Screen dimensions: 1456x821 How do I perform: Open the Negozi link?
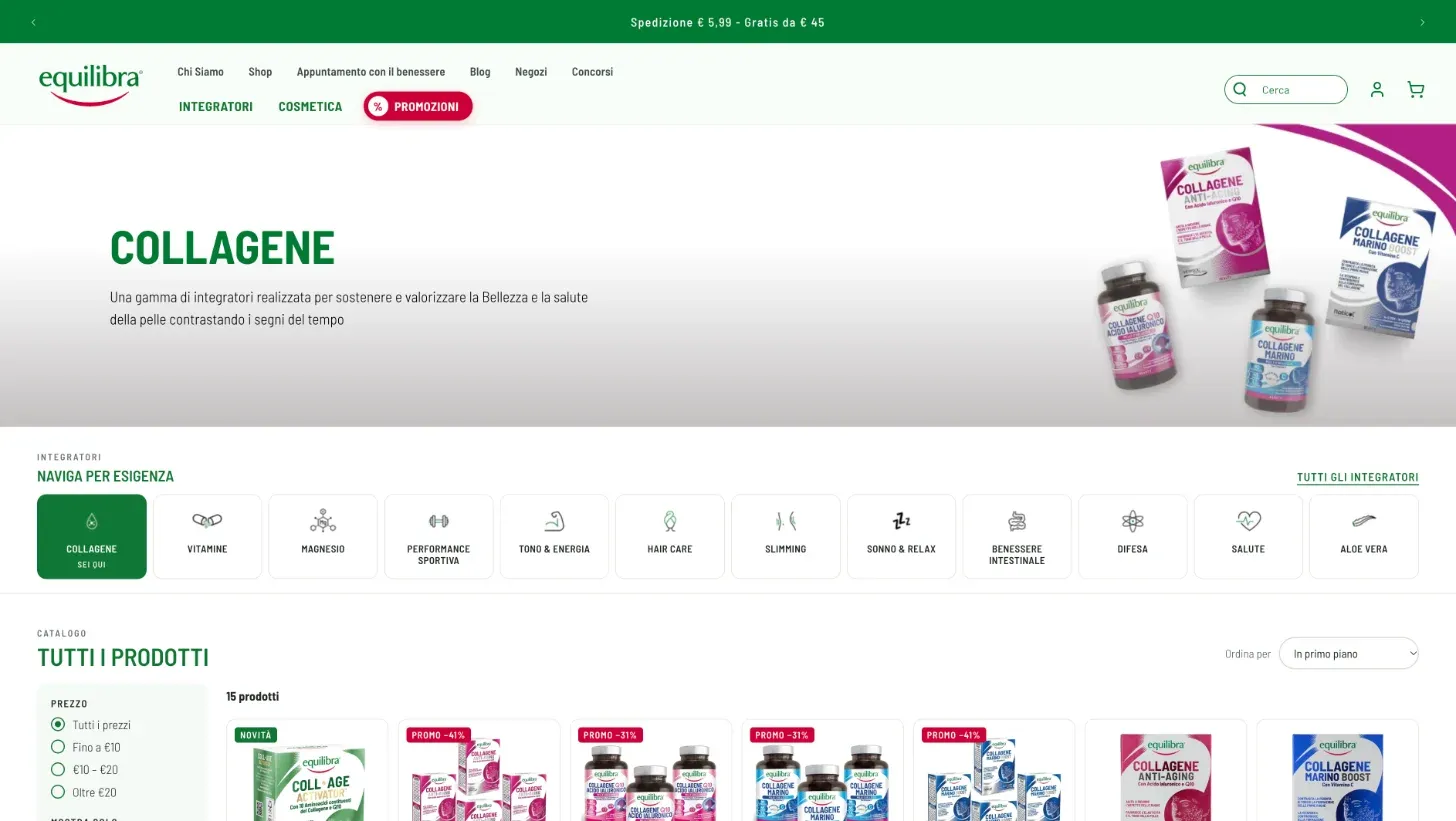(531, 72)
